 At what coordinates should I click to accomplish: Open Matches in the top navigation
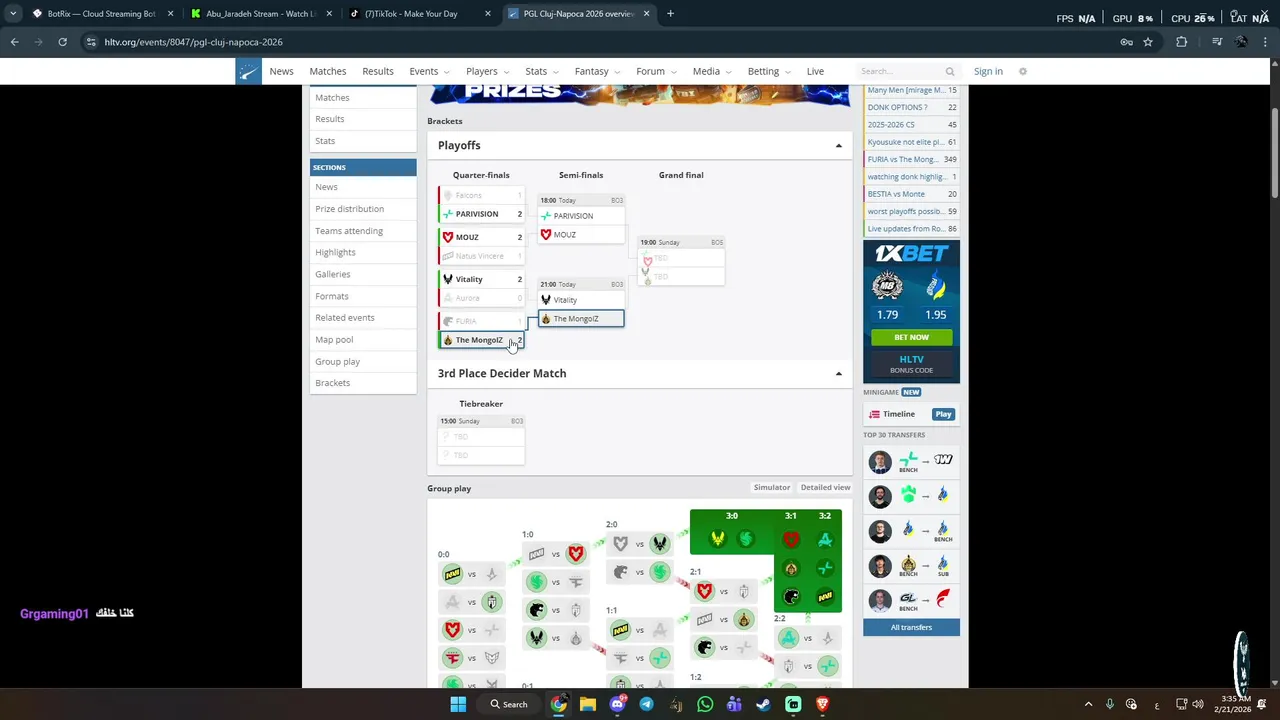(x=328, y=71)
